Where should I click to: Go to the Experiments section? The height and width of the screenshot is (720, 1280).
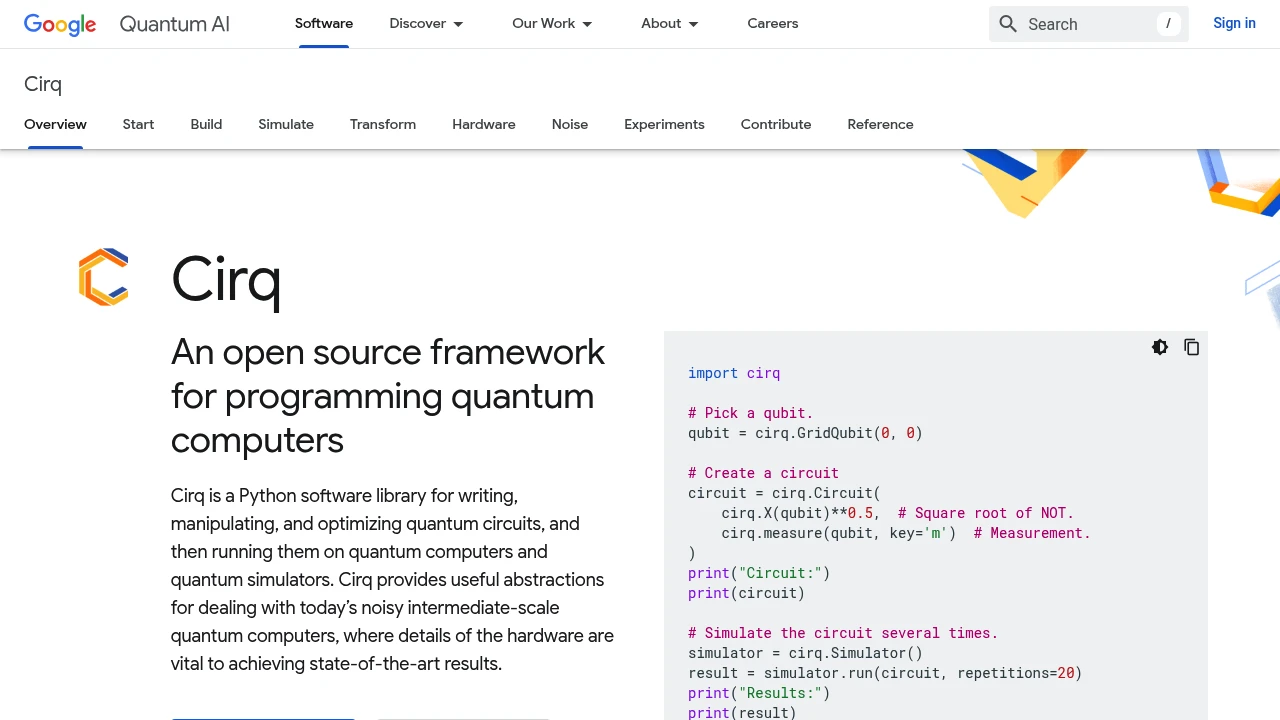click(664, 124)
